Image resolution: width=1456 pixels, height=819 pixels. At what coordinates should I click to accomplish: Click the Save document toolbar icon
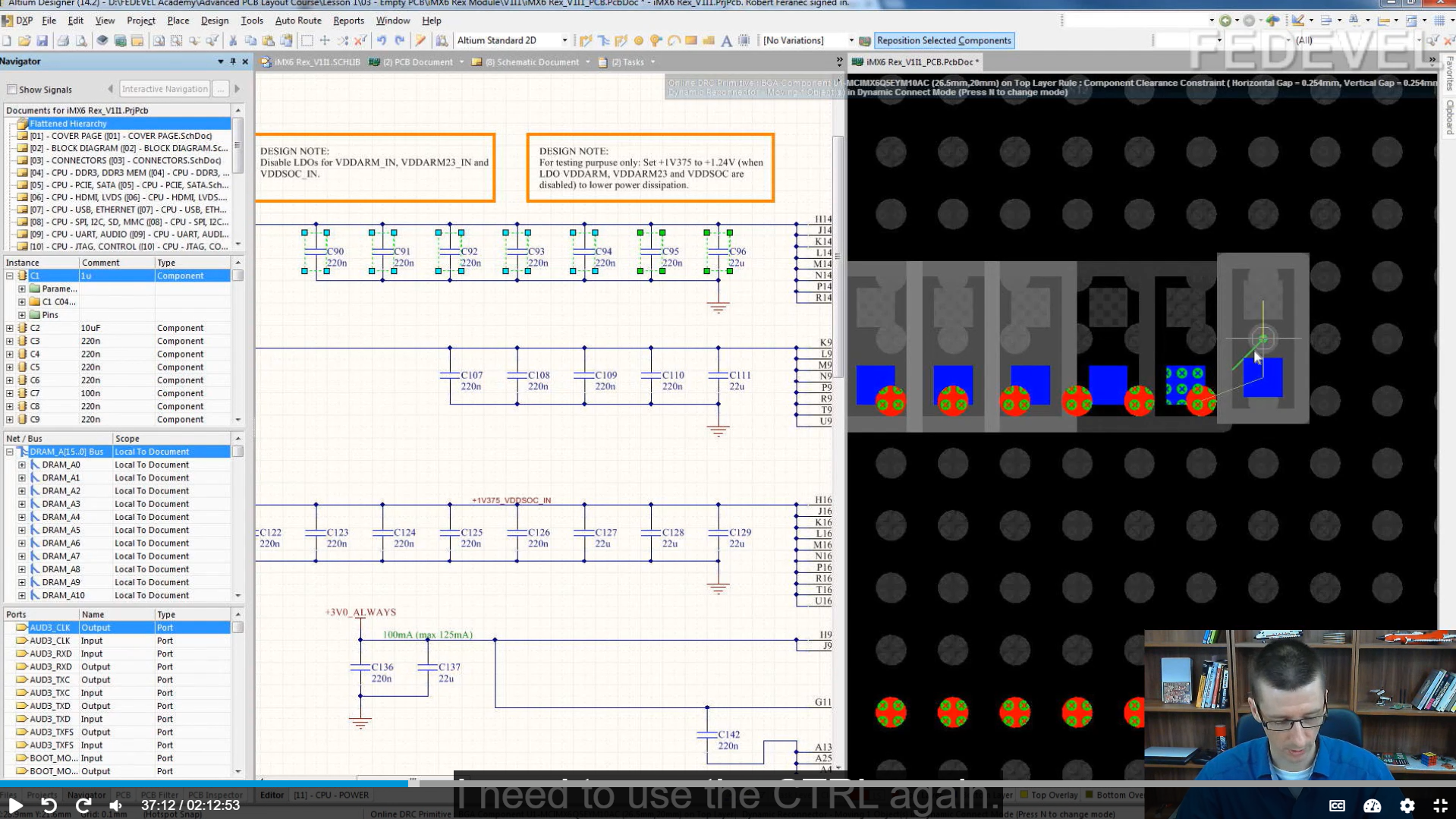click(42, 41)
